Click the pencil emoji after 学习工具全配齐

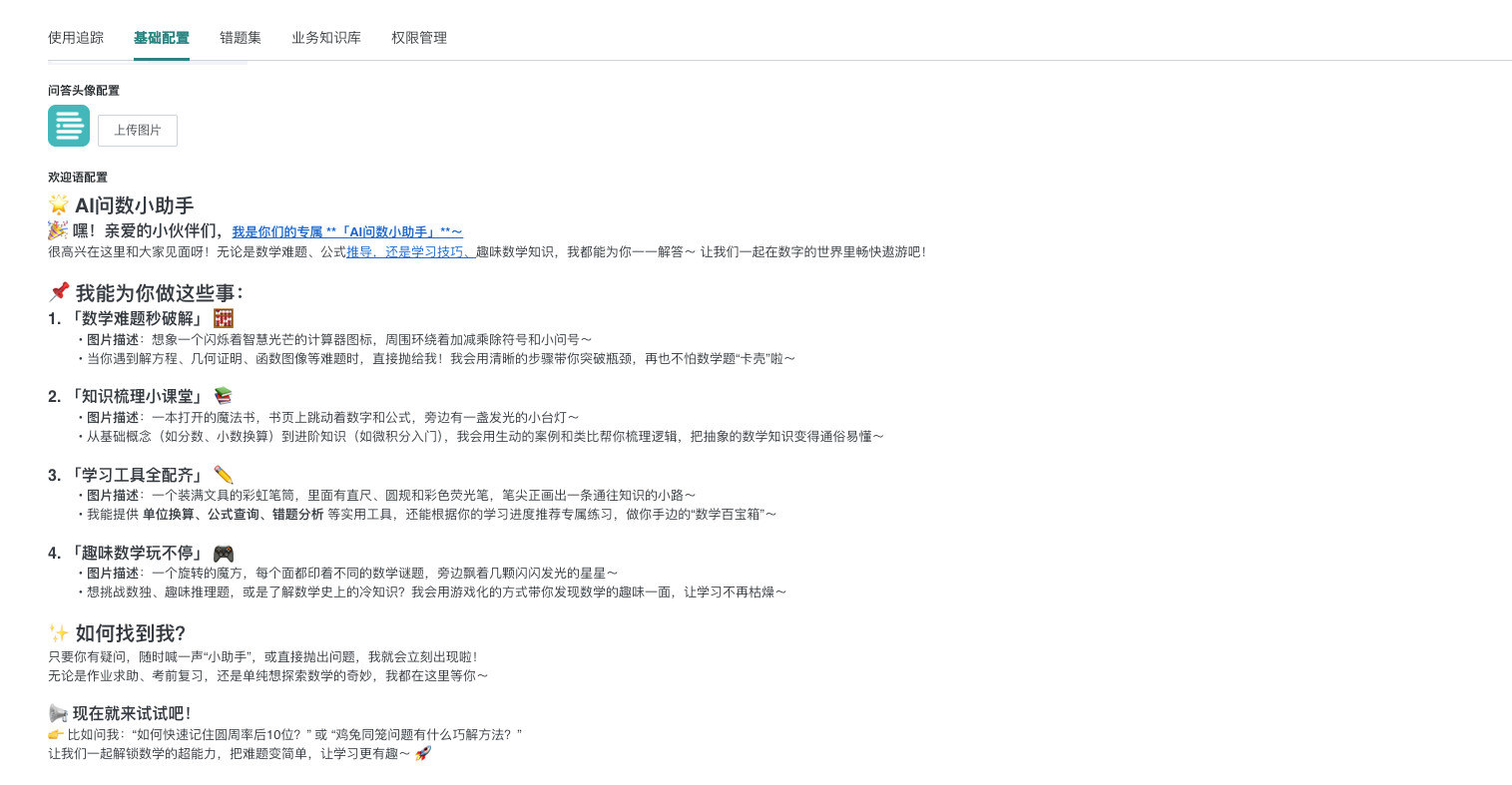coord(224,475)
